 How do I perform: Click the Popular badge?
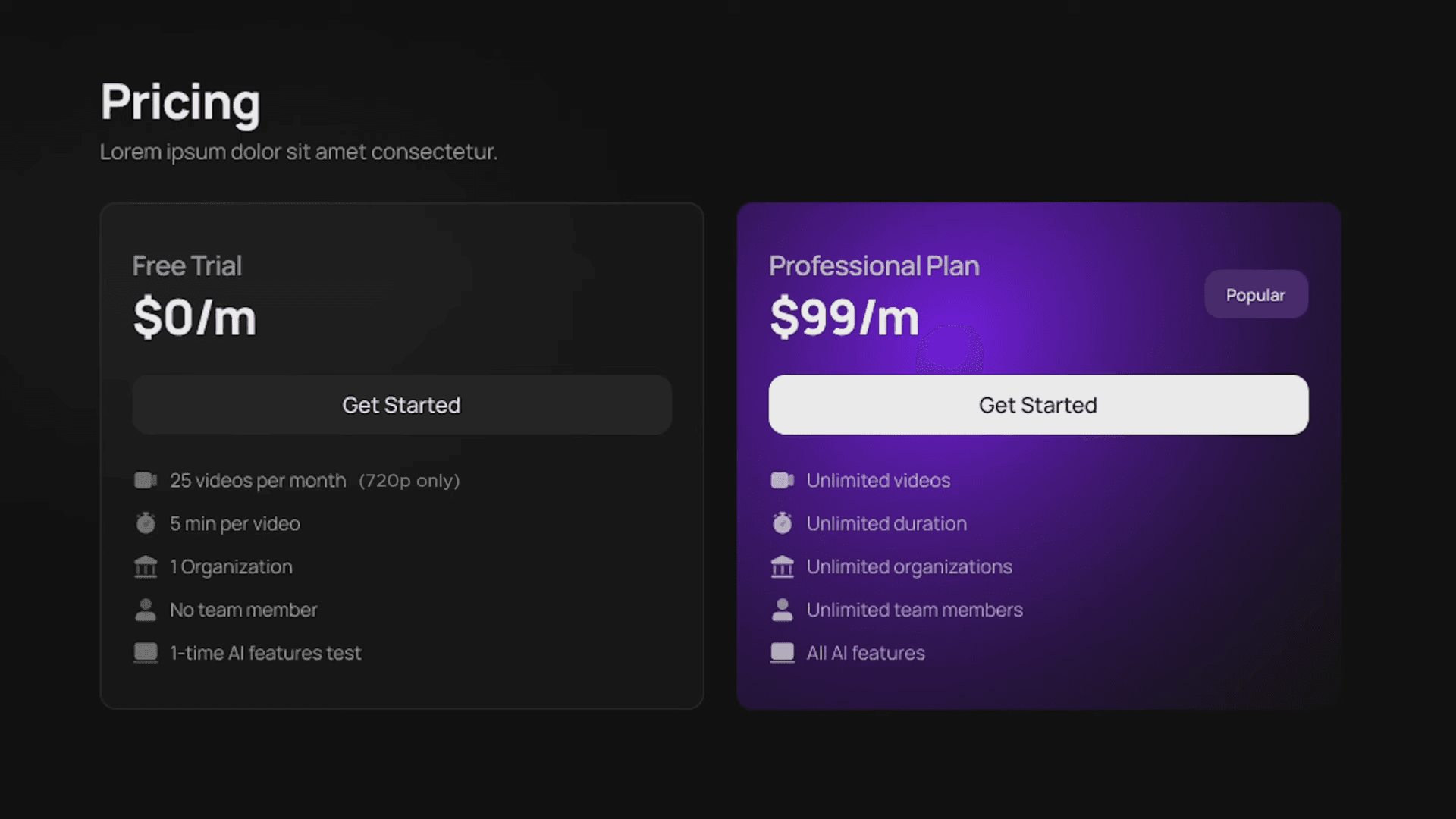[1255, 294]
